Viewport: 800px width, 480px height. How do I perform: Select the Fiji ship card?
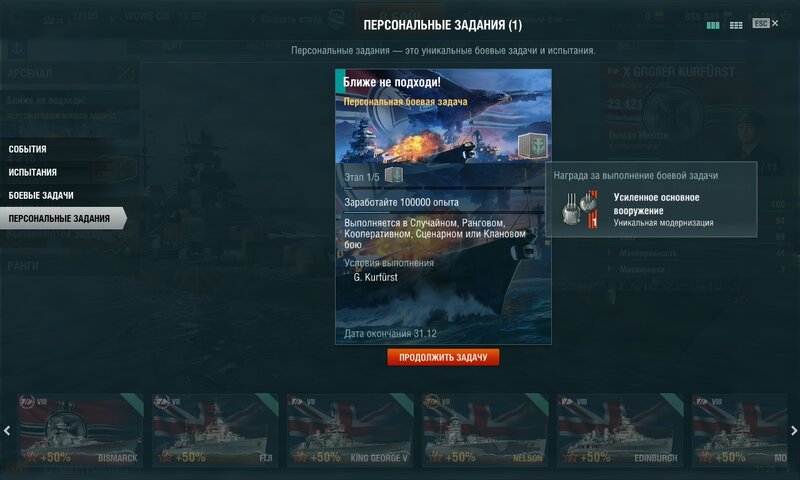(x=215, y=430)
